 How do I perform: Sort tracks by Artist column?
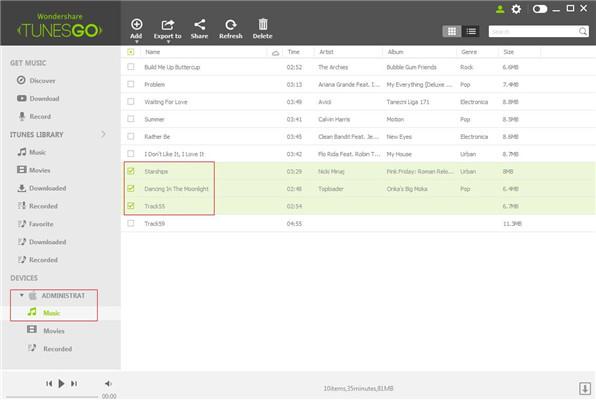click(326, 52)
